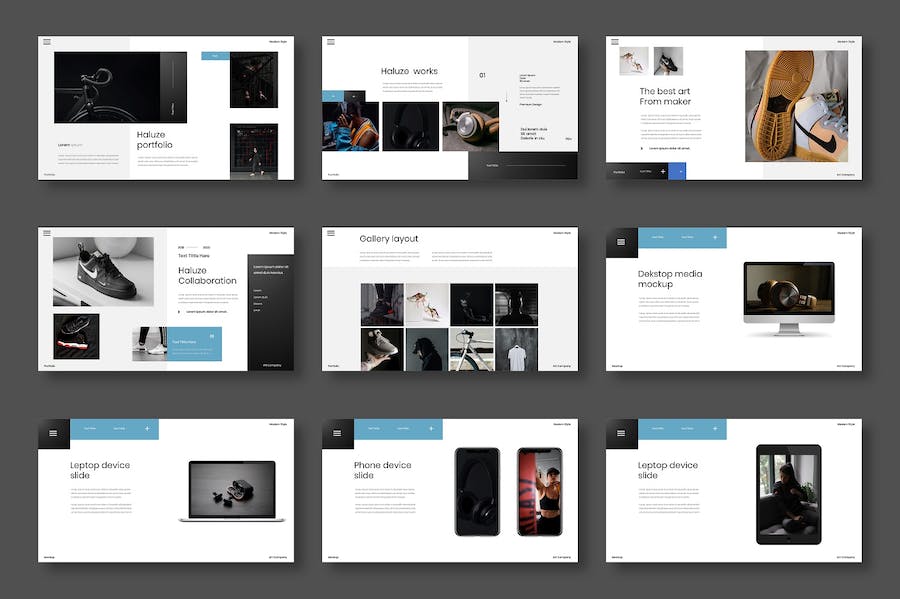The height and width of the screenshot is (599, 900).
Task: Click the "Haluze portfolio" title text
Action: pos(154,140)
